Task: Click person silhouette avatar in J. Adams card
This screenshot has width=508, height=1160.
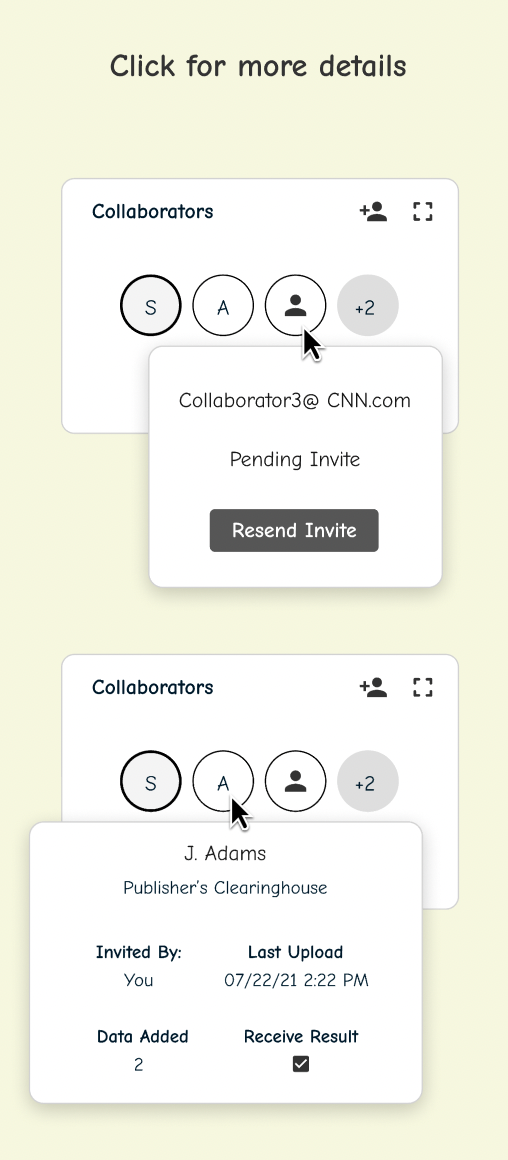Action: pos(296,781)
